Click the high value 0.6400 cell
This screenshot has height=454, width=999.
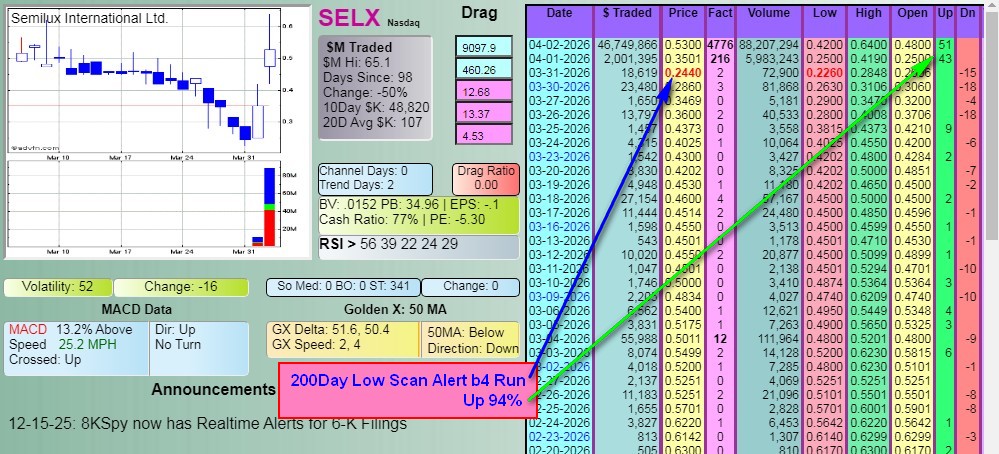click(868, 45)
